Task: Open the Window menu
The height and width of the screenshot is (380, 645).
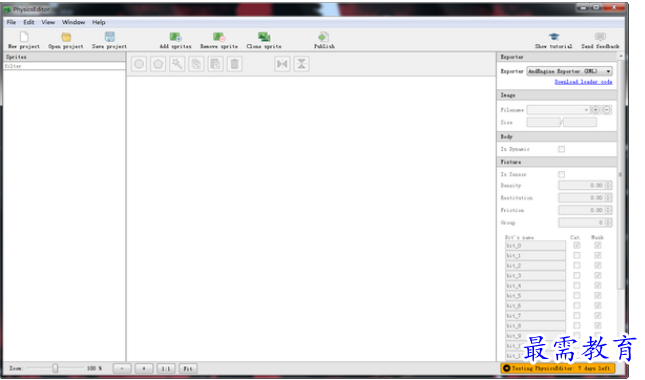Action: click(73, 22)
